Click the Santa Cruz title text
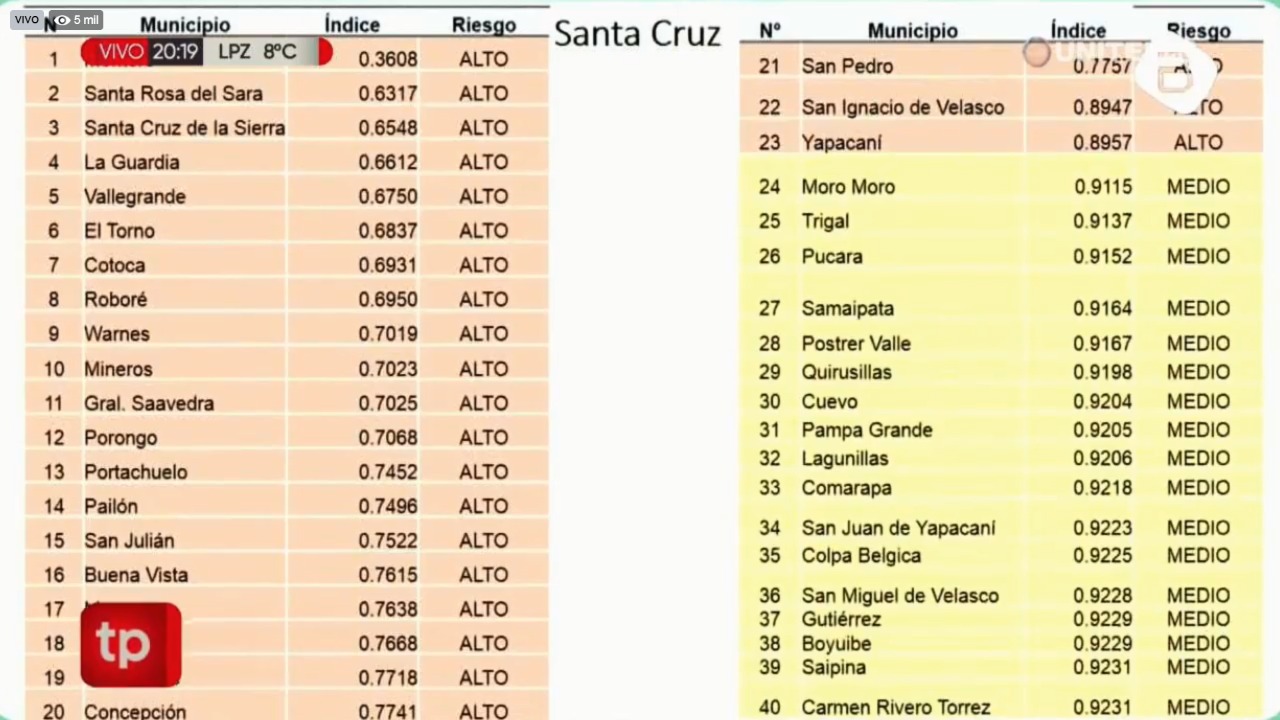Viewport: 1280px width, 720px height. (x=637, y=33)
